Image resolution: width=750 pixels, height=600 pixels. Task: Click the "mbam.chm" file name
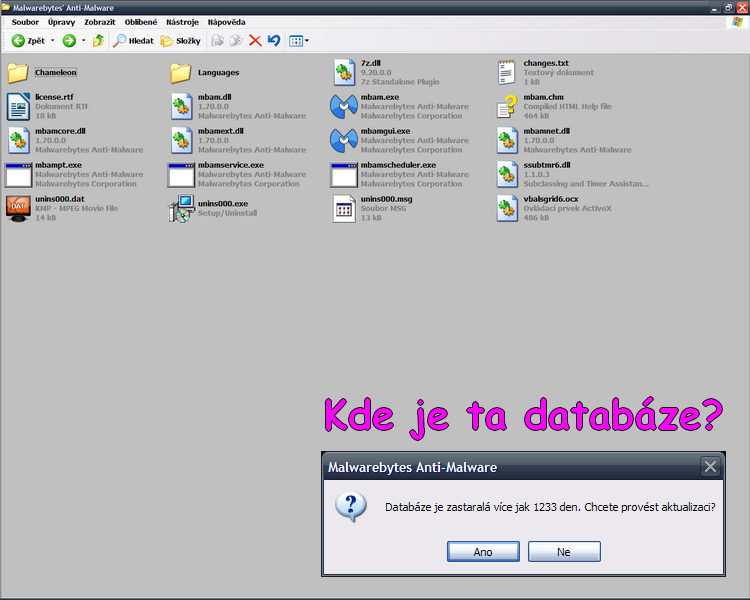pos(543,97)
